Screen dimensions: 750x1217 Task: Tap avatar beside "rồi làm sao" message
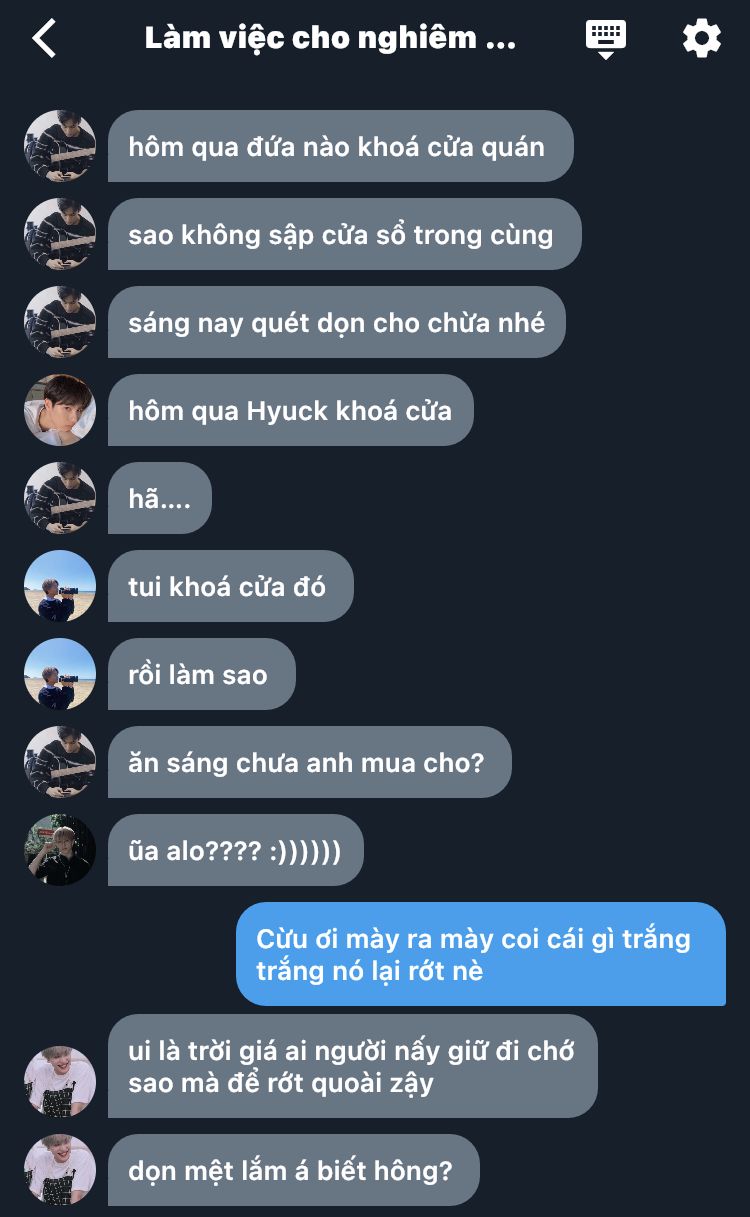click(60, 674)
